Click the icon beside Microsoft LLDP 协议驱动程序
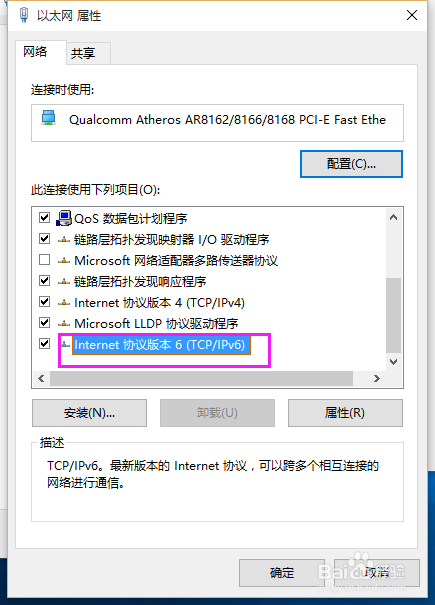435x605 pixels. coord(64,324)
